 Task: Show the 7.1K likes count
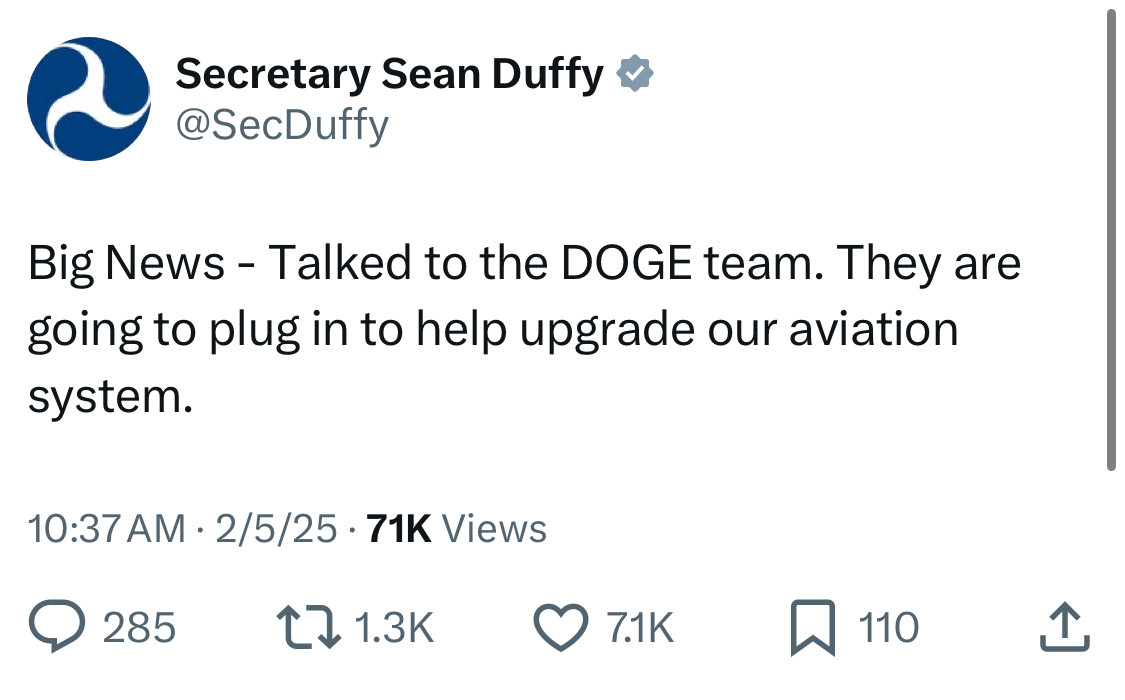(x=640, y=628)
